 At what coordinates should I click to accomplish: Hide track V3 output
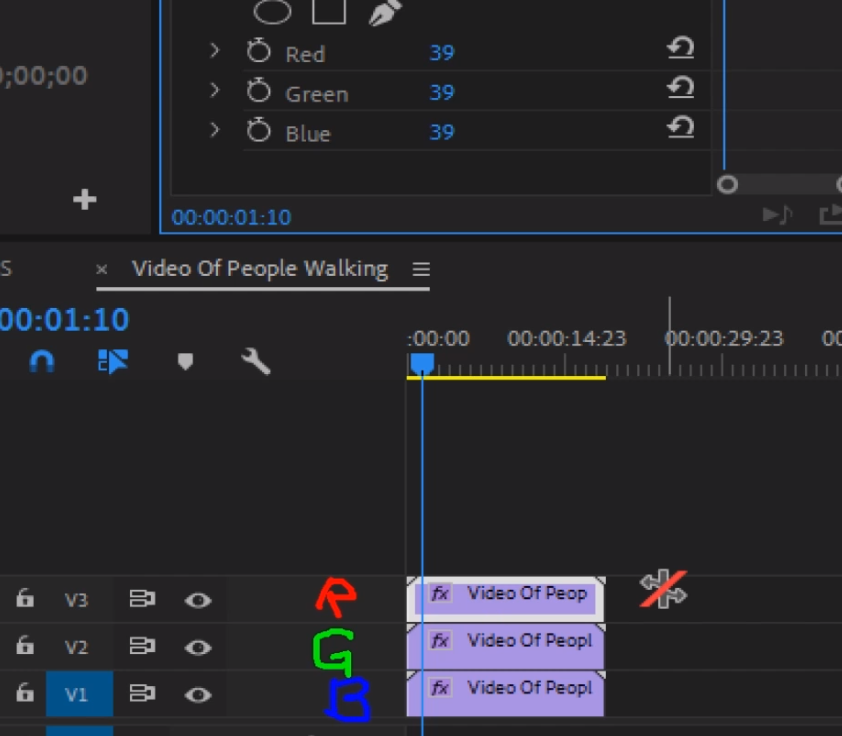(198, 600)
